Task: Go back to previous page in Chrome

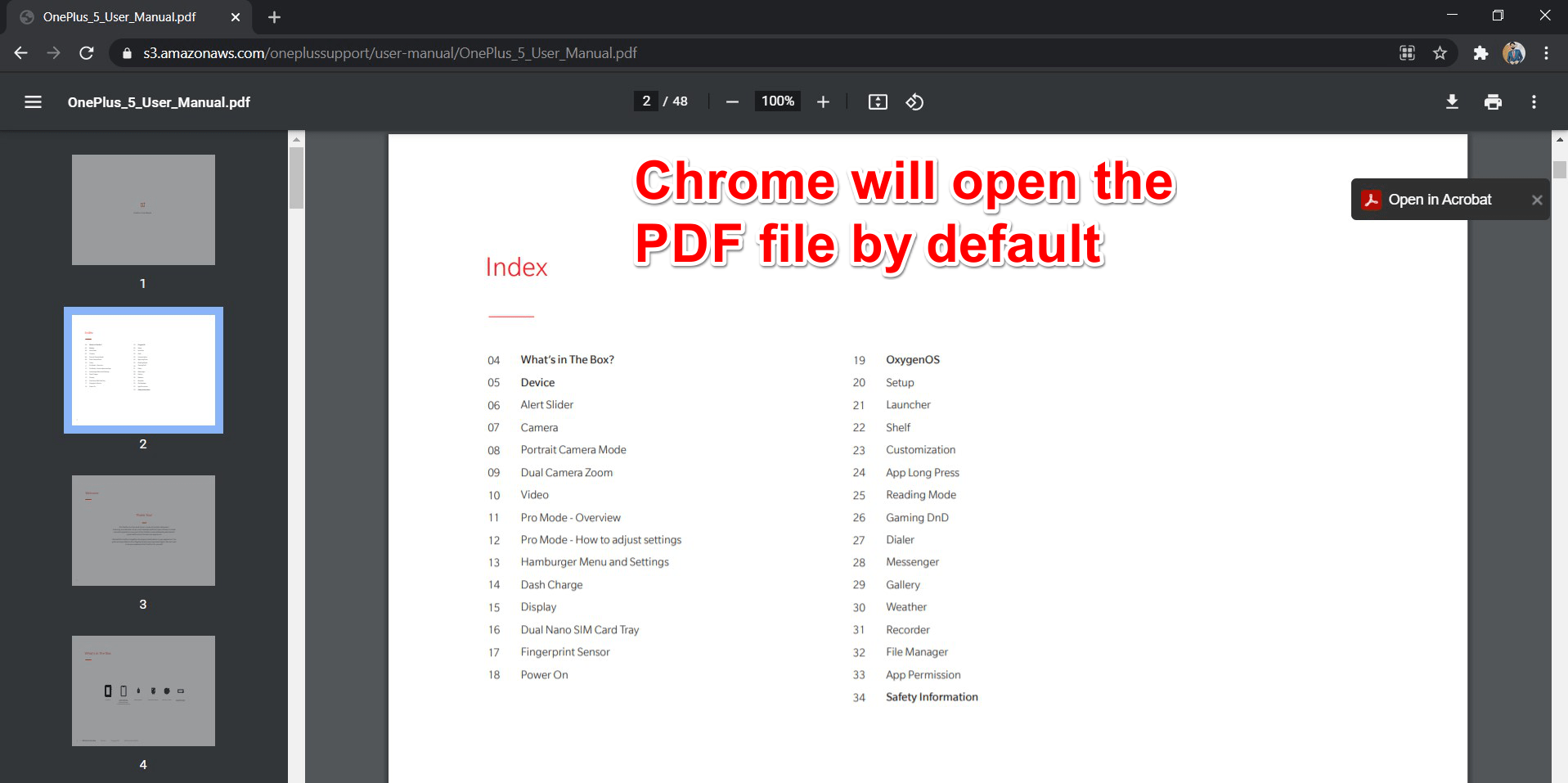Action: point(21,53)
